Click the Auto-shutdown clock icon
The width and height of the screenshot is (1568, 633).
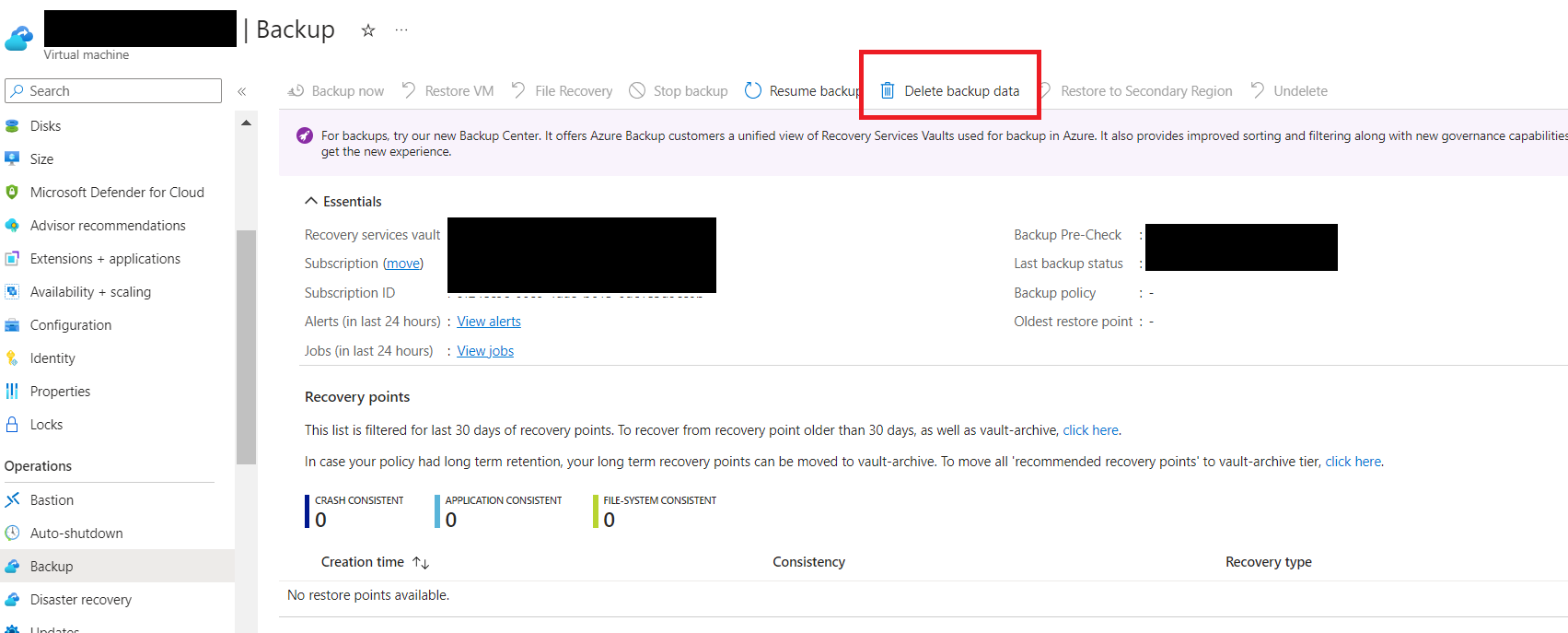click(x=12, y=533)
